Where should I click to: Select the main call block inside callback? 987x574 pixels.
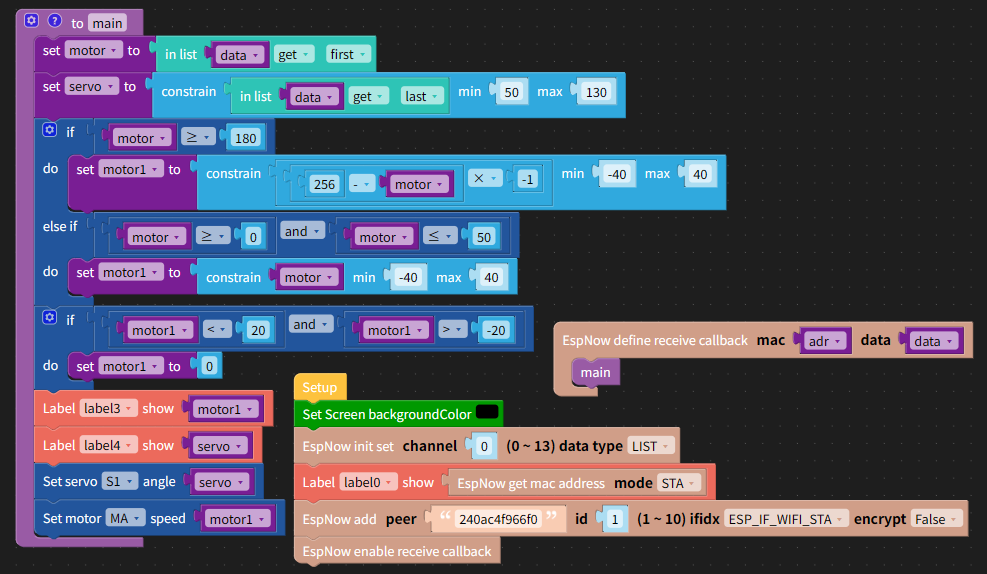[595, 373]
